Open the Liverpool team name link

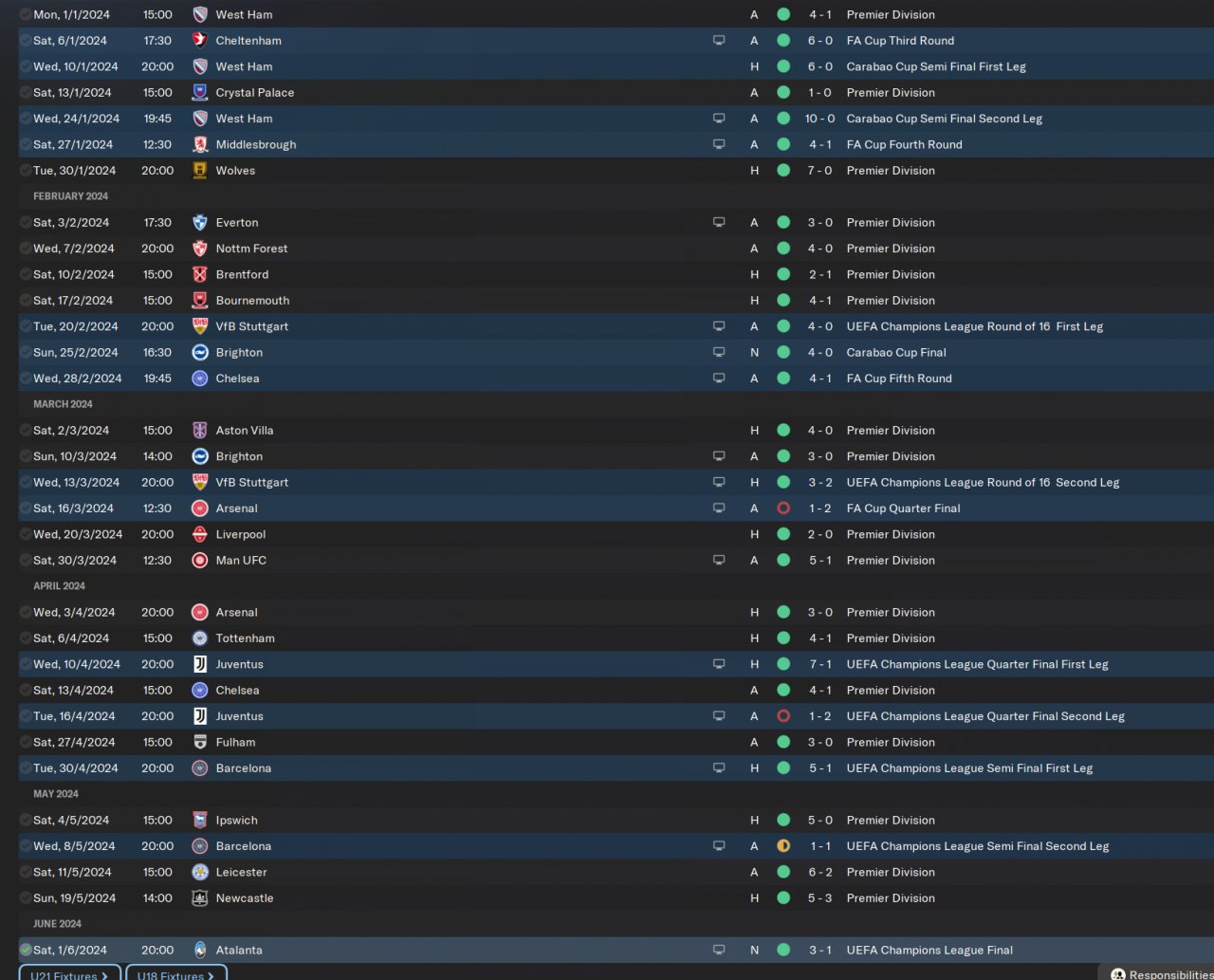(240, 534)
